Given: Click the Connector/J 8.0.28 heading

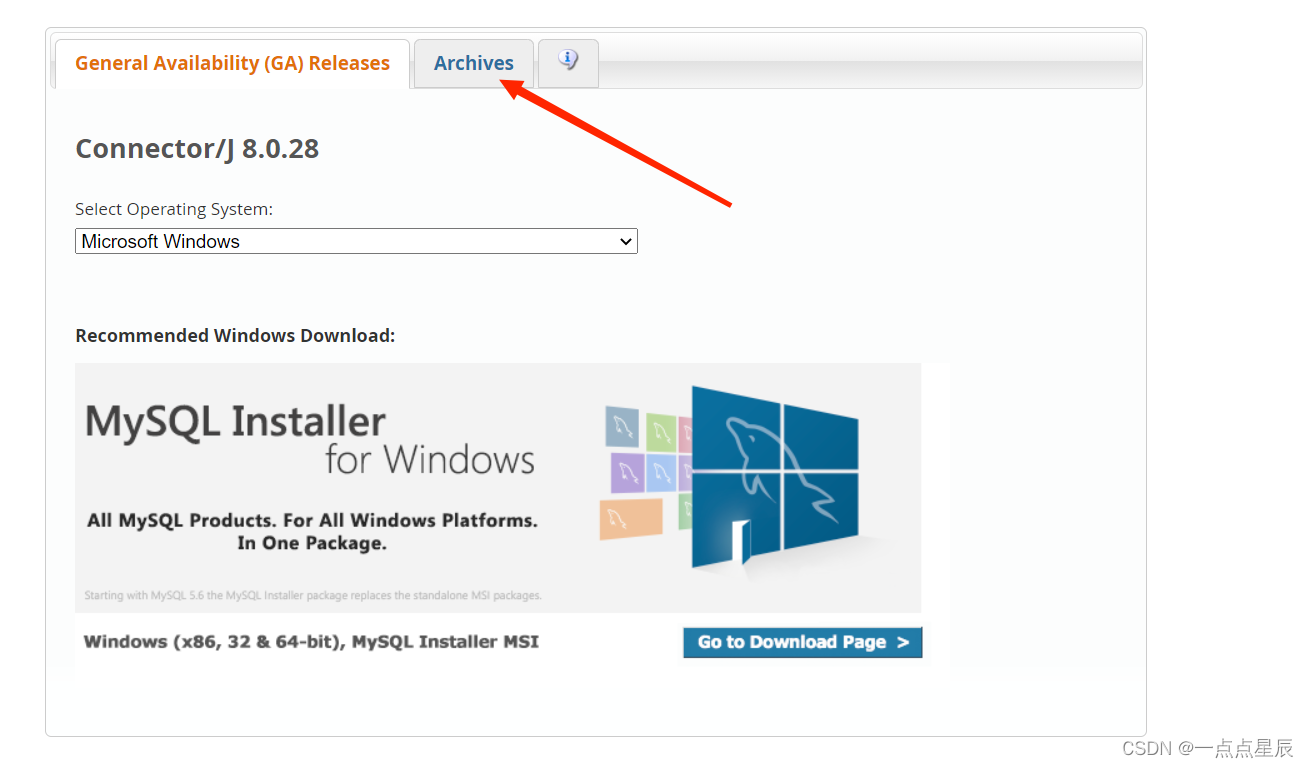Looking at the screenshot, I should click(197, 149).
